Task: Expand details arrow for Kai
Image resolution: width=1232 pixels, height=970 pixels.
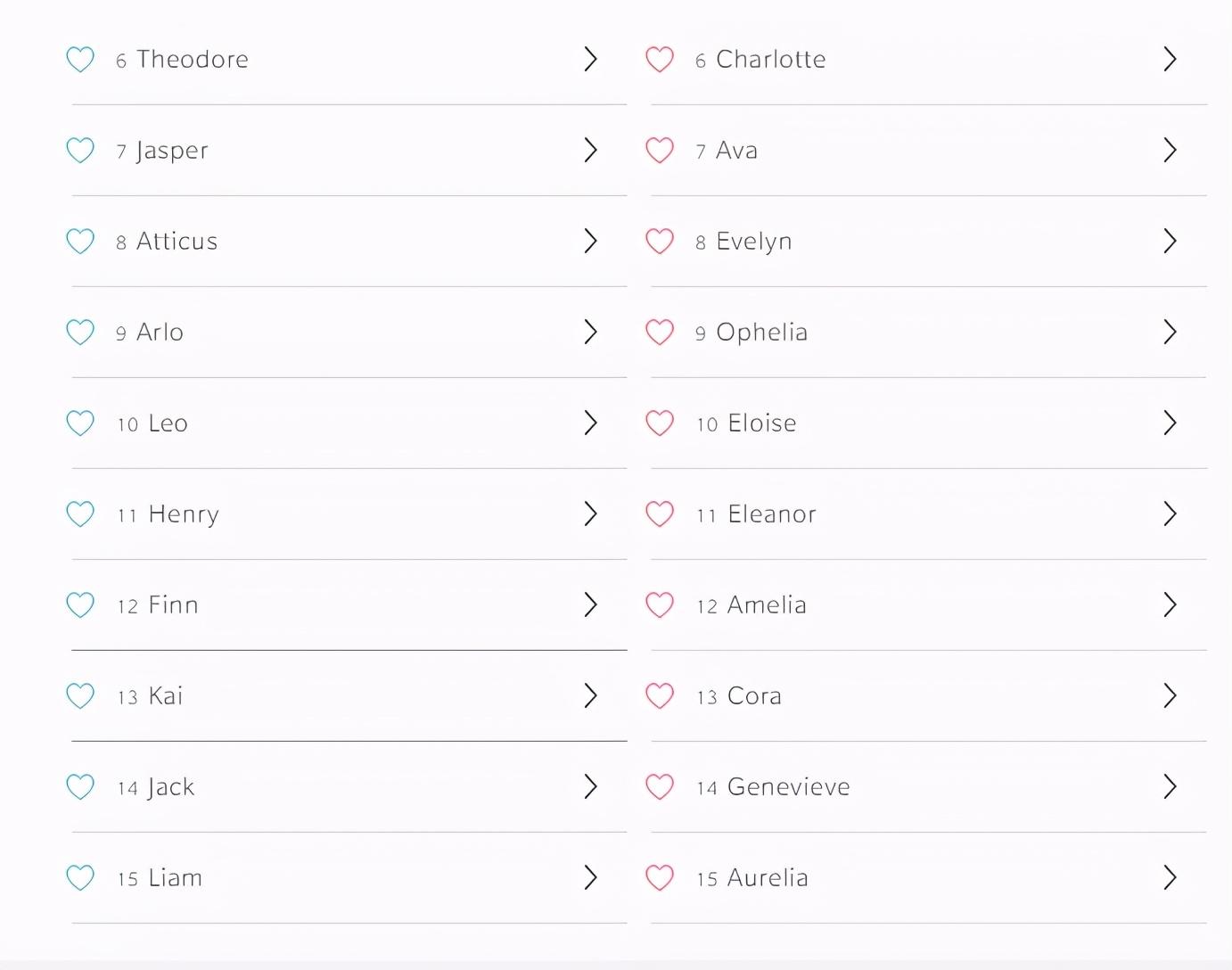Action: pos(590,696)
